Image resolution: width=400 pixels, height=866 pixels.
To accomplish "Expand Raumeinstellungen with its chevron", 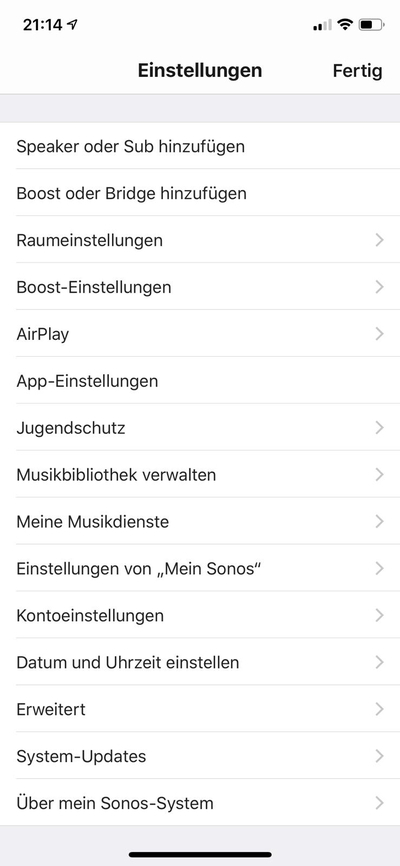I will (x=379, y=240).
